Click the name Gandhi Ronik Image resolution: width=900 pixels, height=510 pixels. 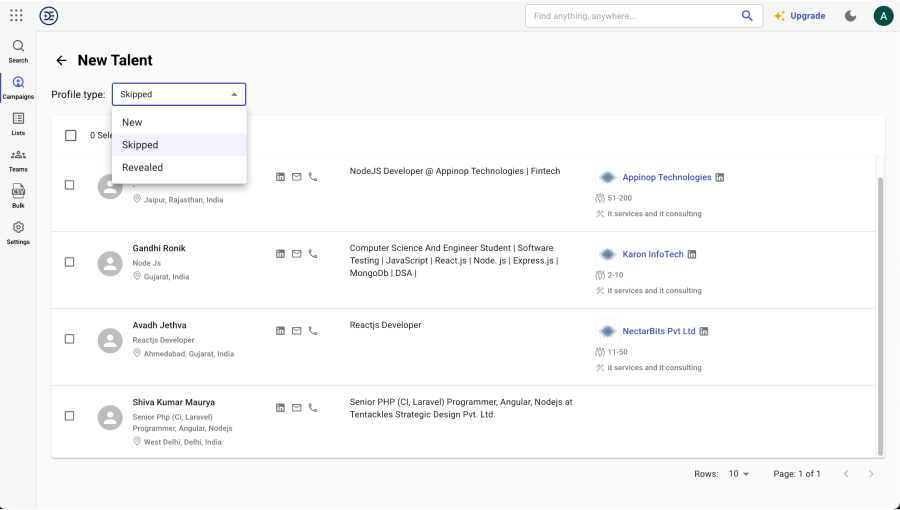pyautogui.click(x=159, y=248)
